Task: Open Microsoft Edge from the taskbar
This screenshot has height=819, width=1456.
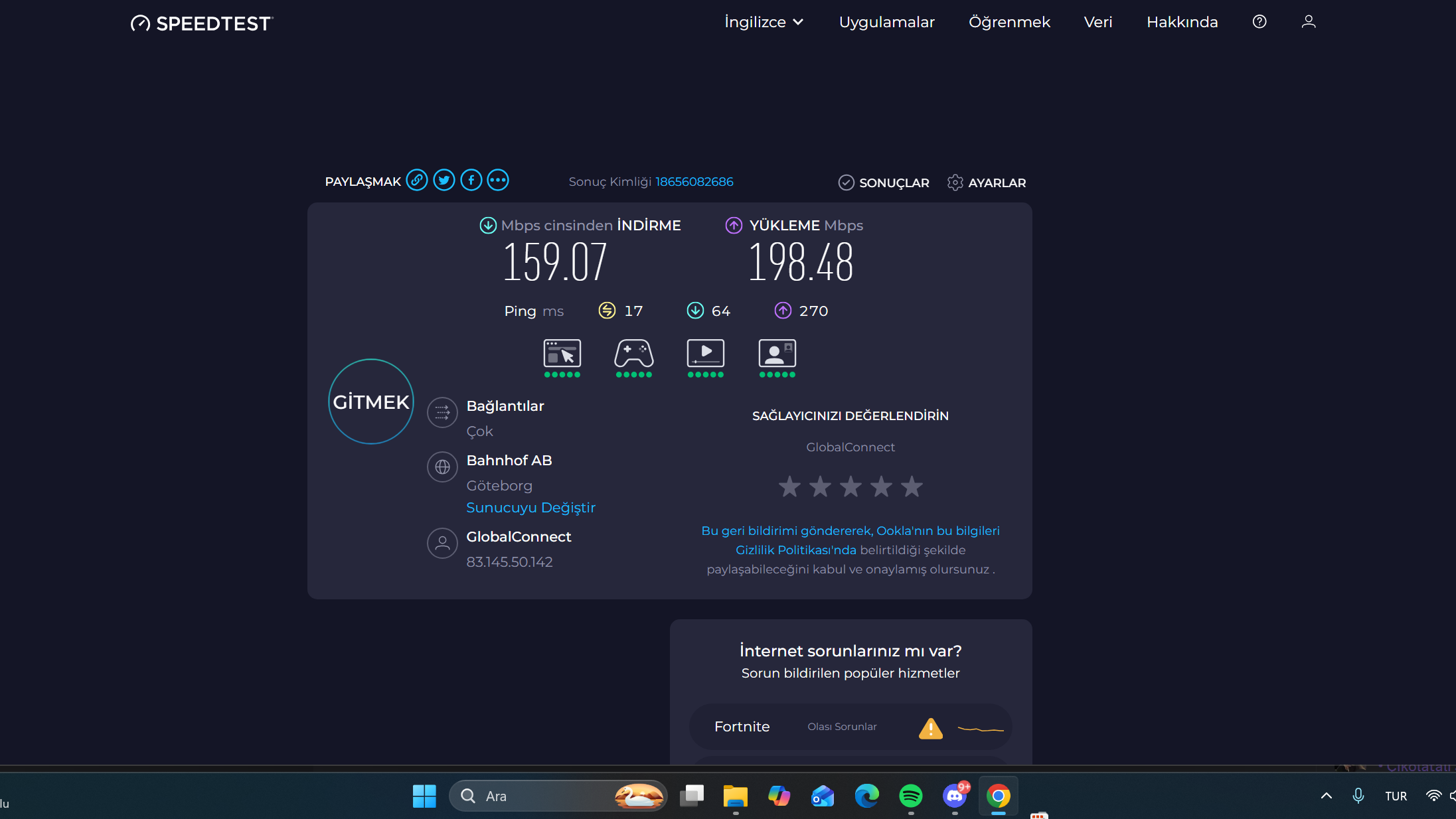Action: click(867, 796)
